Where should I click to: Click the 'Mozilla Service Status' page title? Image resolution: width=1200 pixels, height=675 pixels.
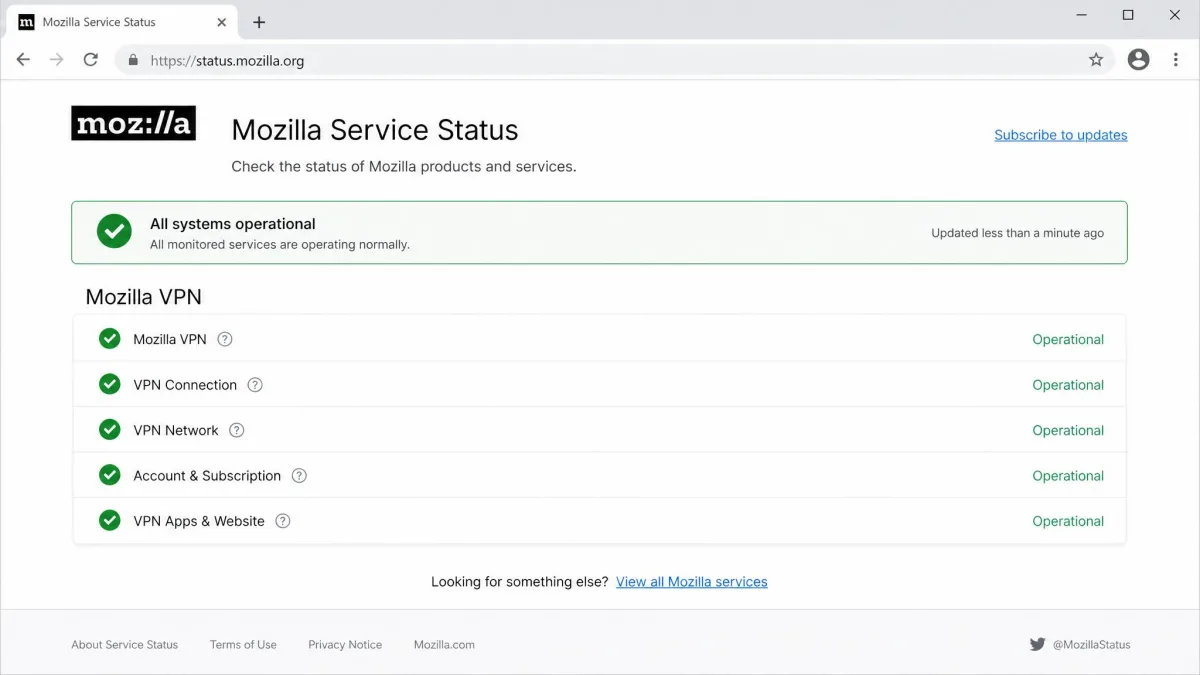(x=375, y=130)
